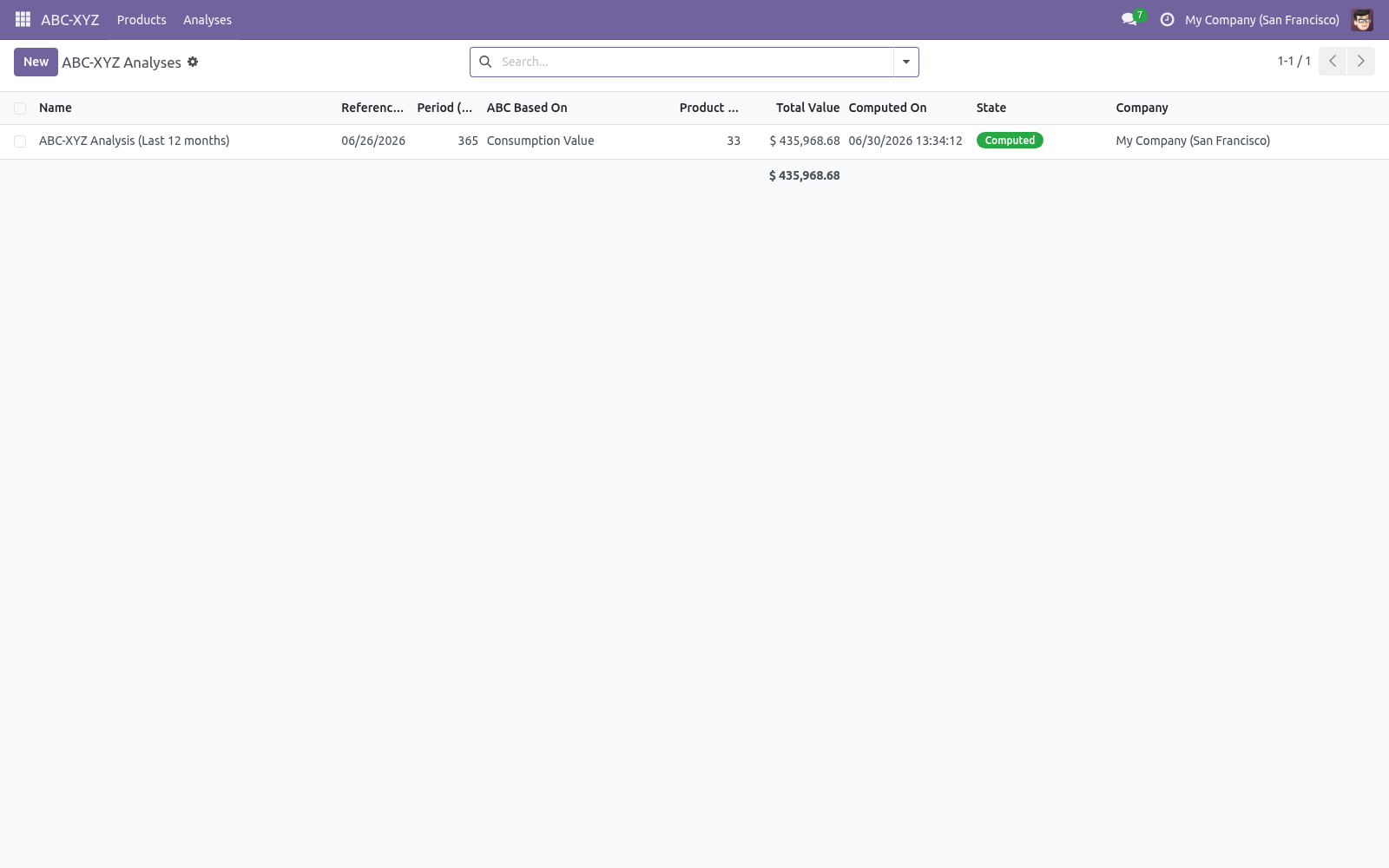Click the ABC-XYZ app title
Screen dimensions: 1389x868
pos(69,19)
